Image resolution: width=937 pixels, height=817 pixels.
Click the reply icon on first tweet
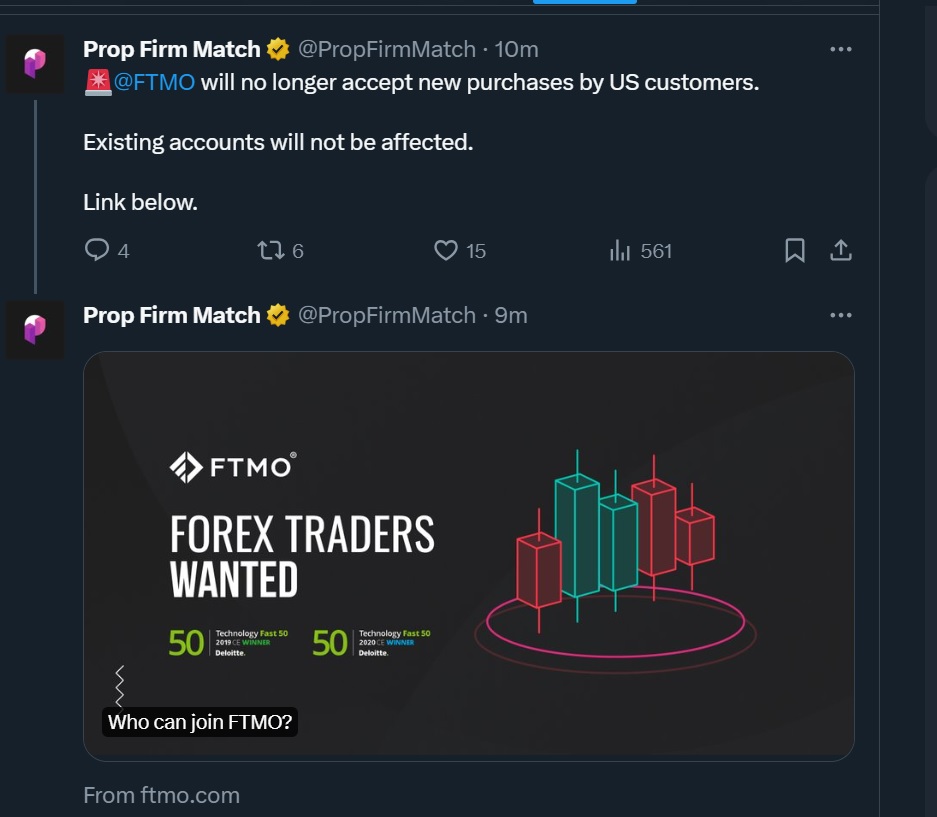tap(97, 250)
